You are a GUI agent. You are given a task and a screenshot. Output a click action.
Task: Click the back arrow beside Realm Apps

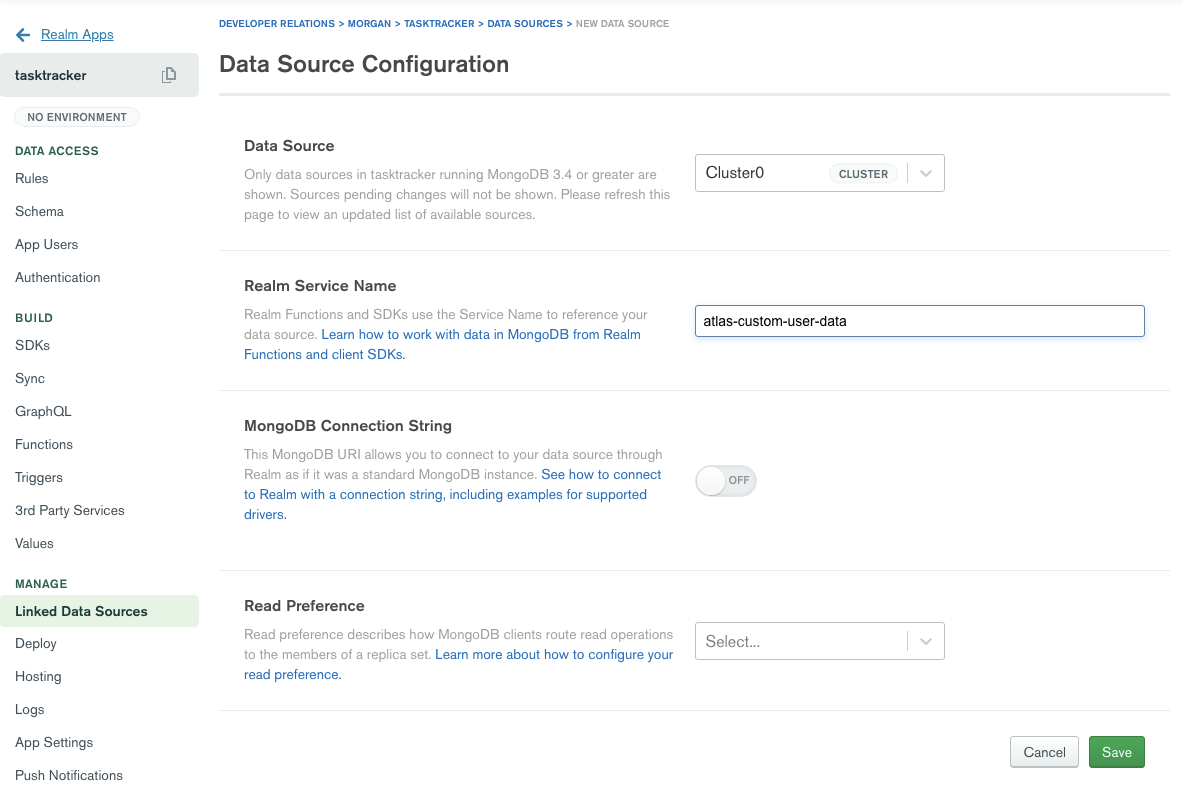click(23, 35)
